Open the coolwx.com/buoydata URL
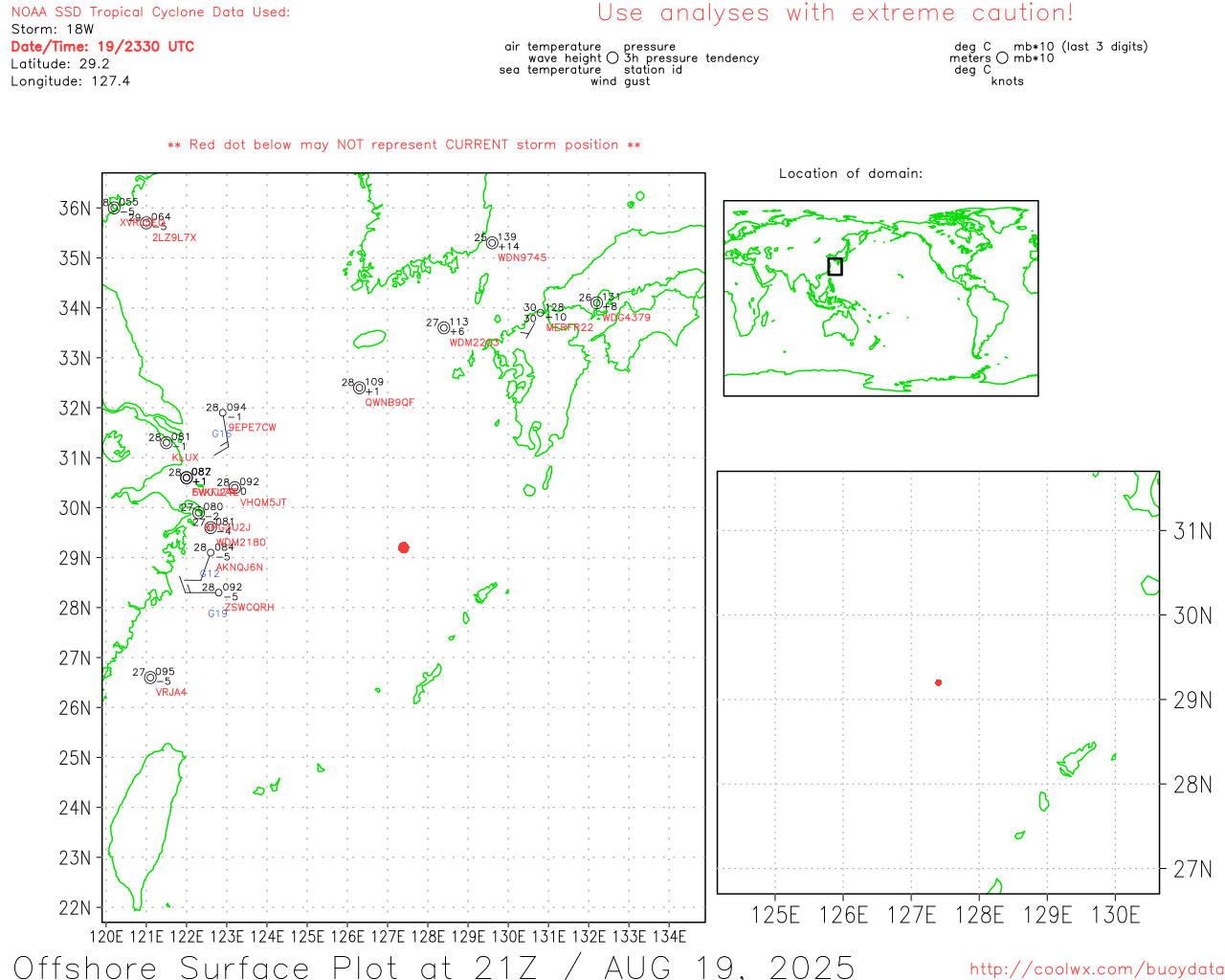This screenshot has height=980, width=1225. coord(1097,969)
